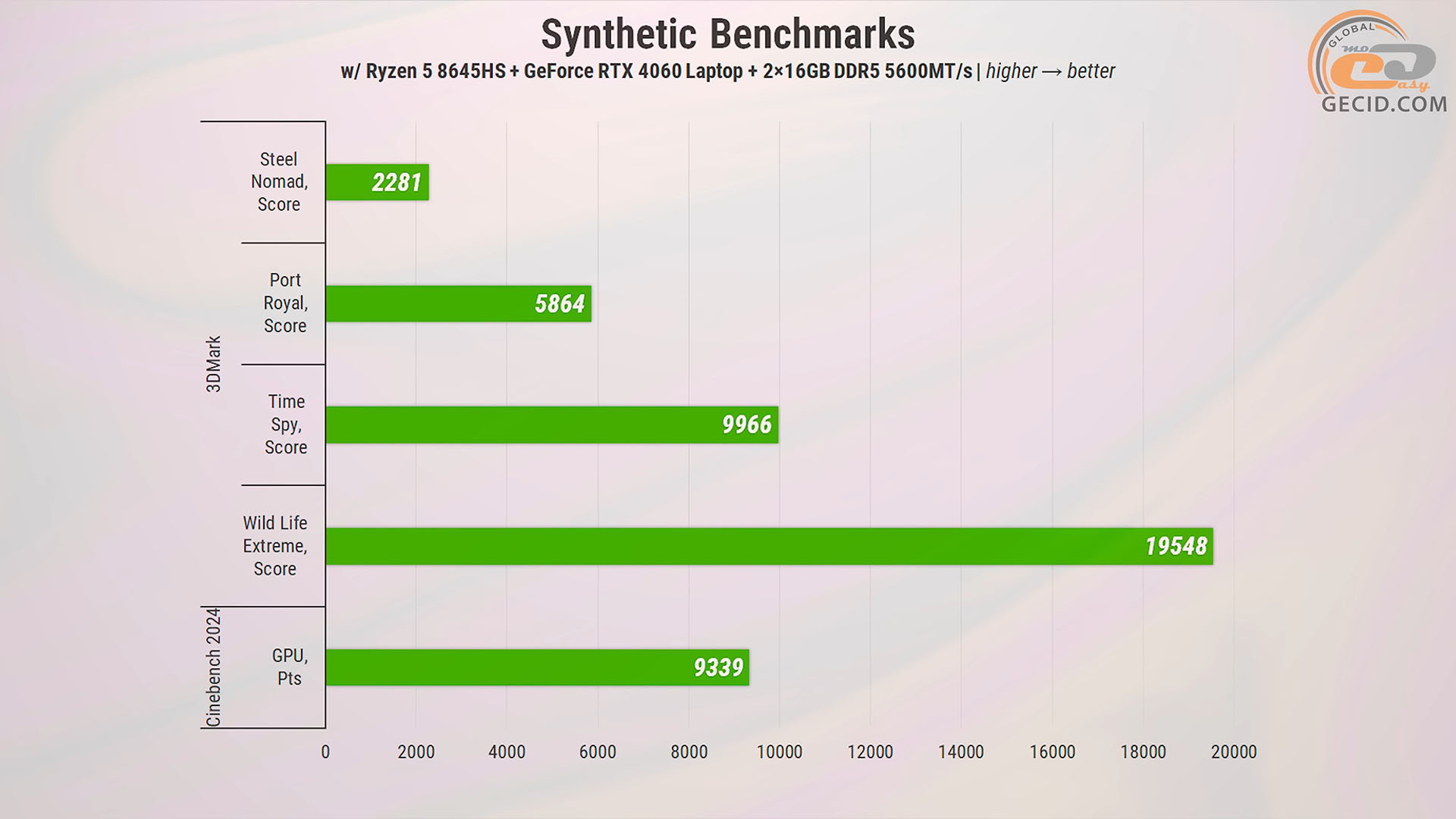Click the vertical Cinebench 2024 label
Screen dimensions: 1456x819
pos(214,667)
